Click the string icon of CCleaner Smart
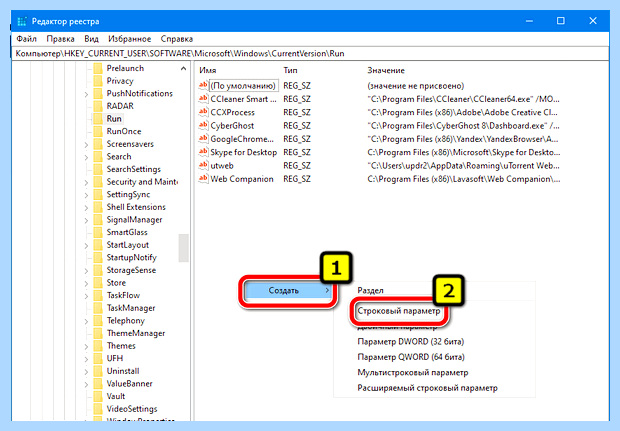The width and height of the screenshot is (620, 431). coord(203,99)
